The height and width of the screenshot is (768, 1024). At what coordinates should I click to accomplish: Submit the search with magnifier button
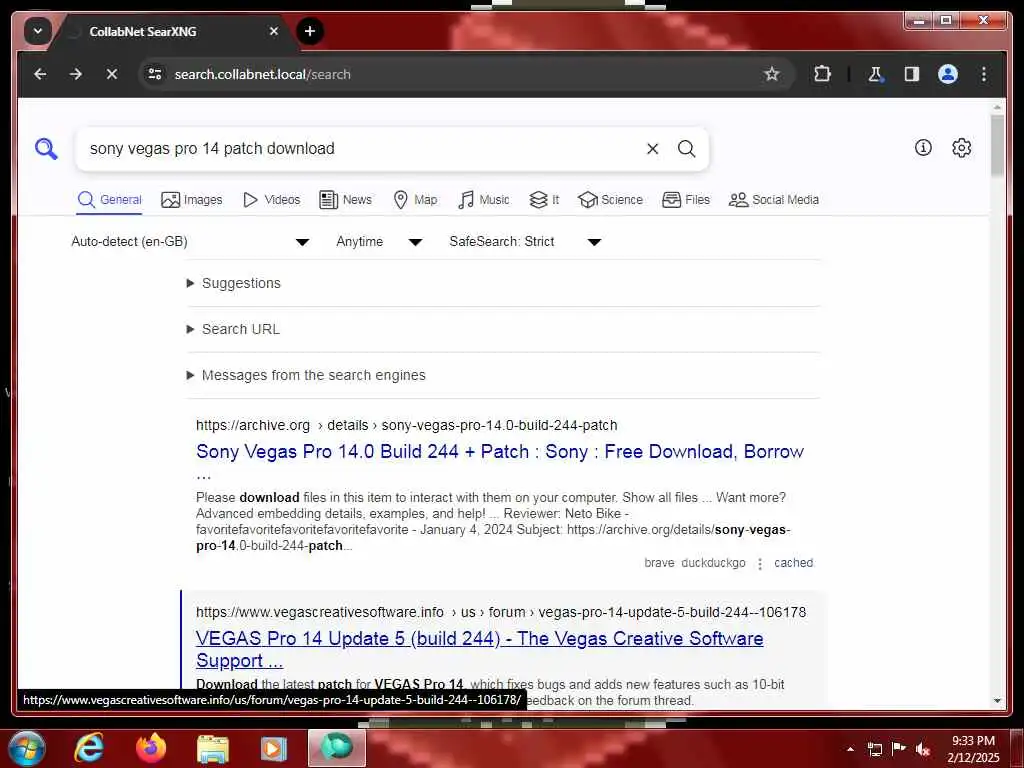pos(686,149)
